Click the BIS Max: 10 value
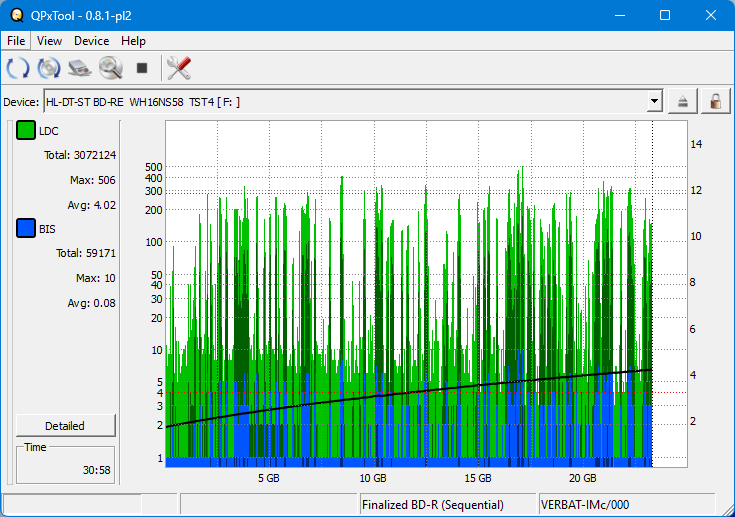This screenshot has height=517, width=735. coord(96,278)
